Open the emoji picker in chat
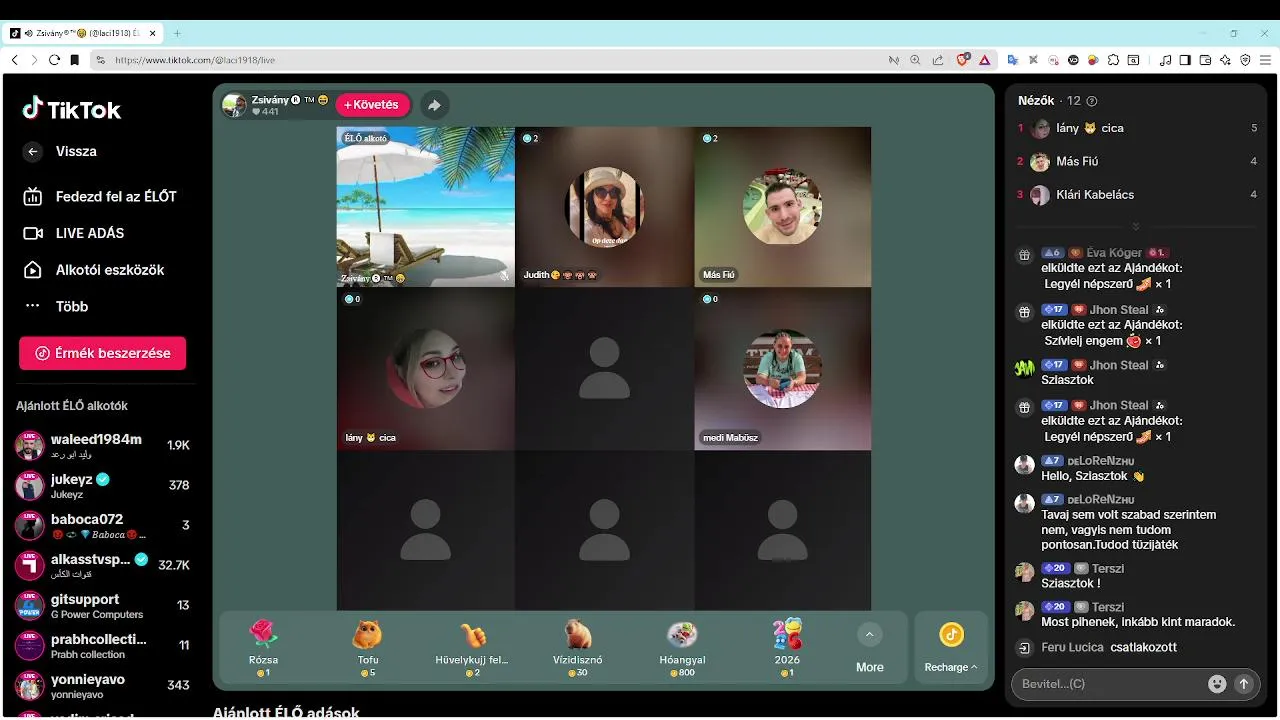1280x720 pixels. (1217, 684)
